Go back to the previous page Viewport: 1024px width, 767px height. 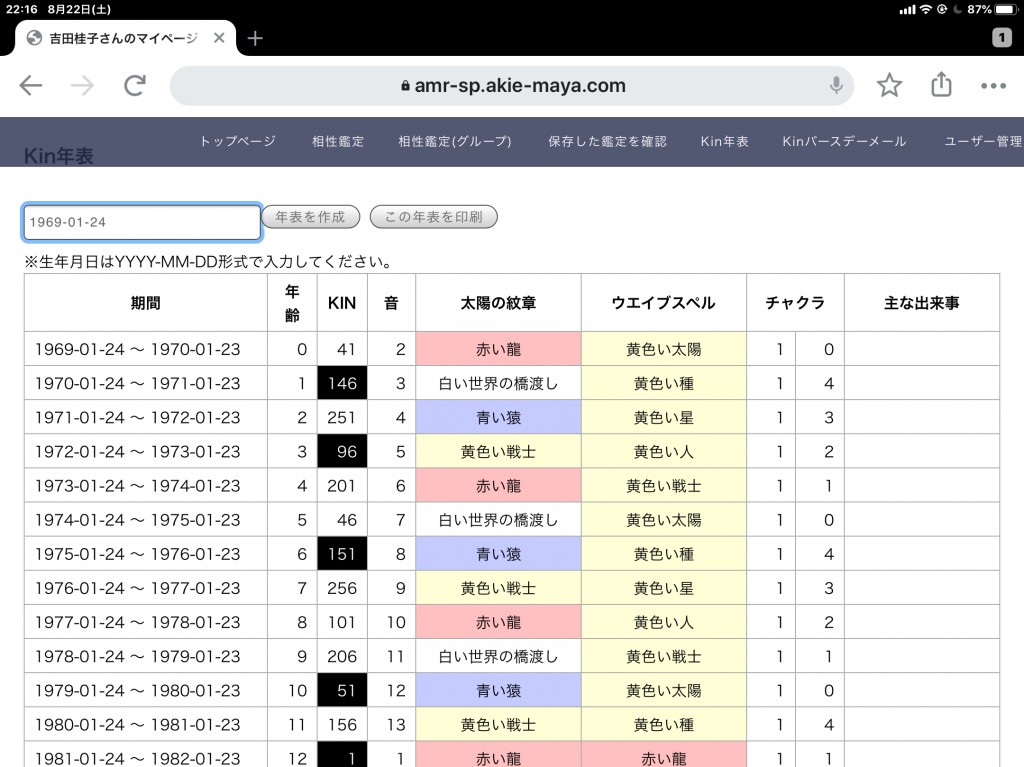31,86
